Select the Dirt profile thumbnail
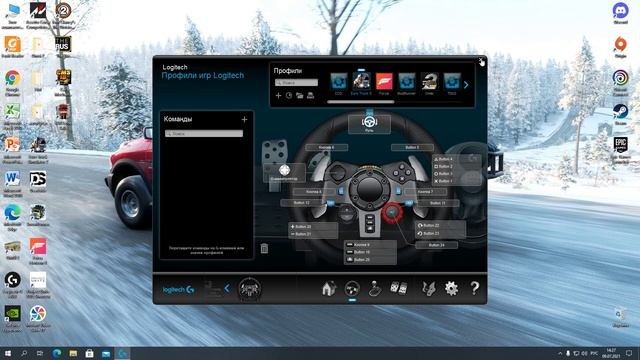This screenshot has width=640, height=360. pyautogui.click(x=429, y=82)
